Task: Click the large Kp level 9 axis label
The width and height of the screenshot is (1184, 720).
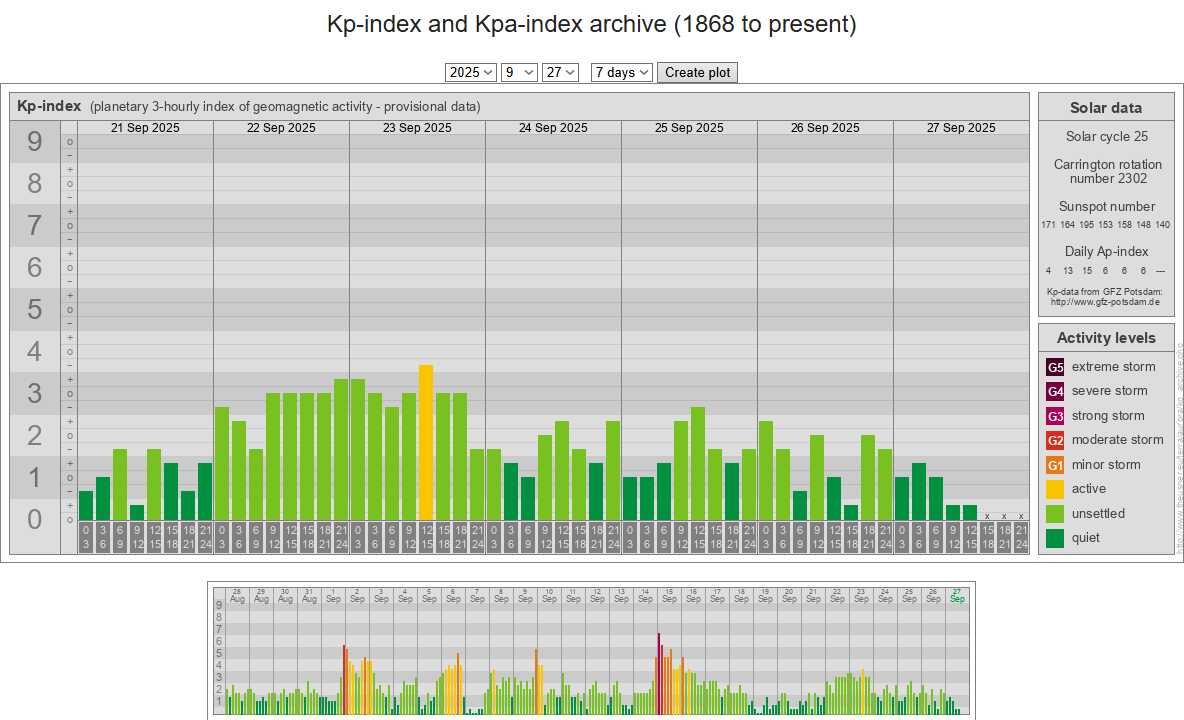Action: click(x=35, y=143)
